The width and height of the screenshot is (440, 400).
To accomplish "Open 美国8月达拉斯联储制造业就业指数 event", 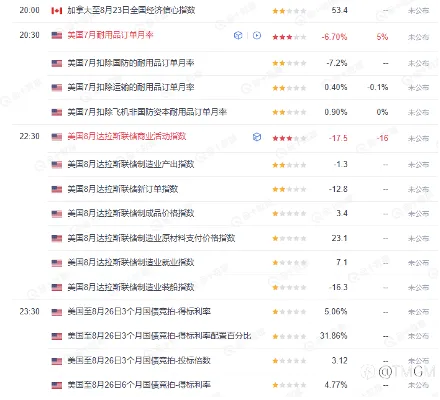I will [131, 262].
